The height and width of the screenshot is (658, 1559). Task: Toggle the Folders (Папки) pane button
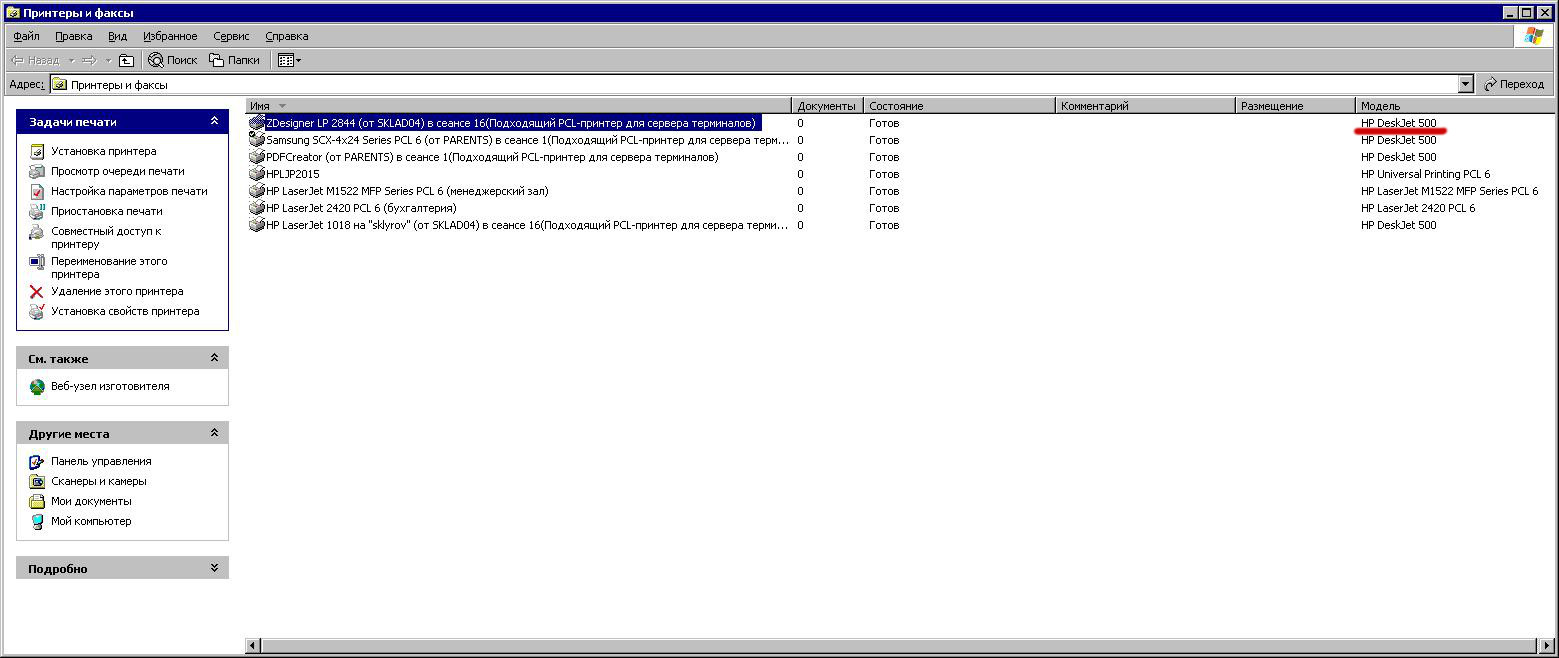click(x=234, y=60)
